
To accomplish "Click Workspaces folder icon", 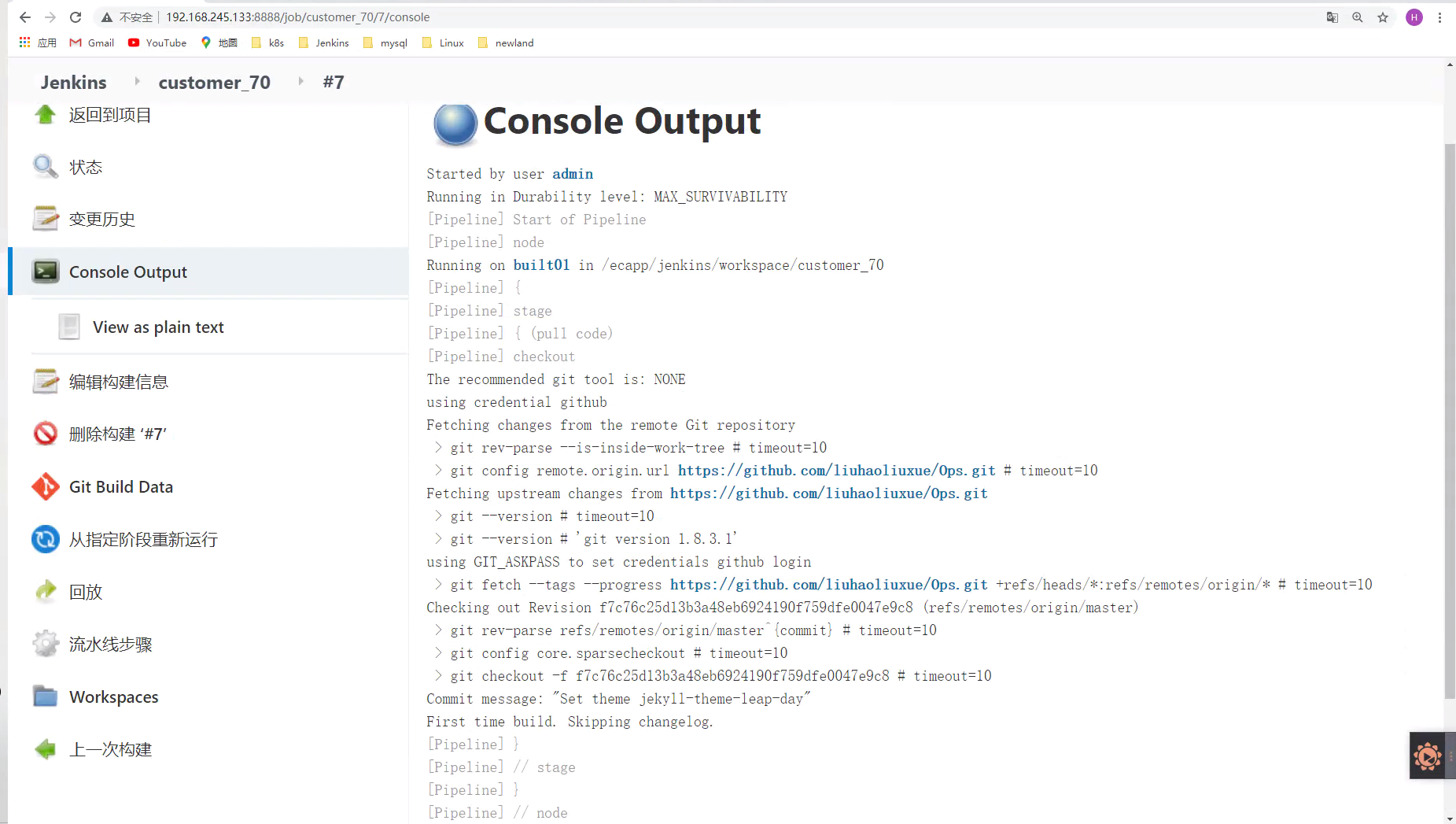I will pyautogui.click(x=45, y=697).
